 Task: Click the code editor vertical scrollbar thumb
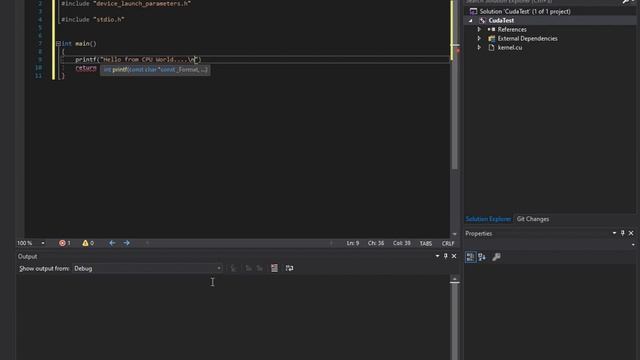[455, 84]
